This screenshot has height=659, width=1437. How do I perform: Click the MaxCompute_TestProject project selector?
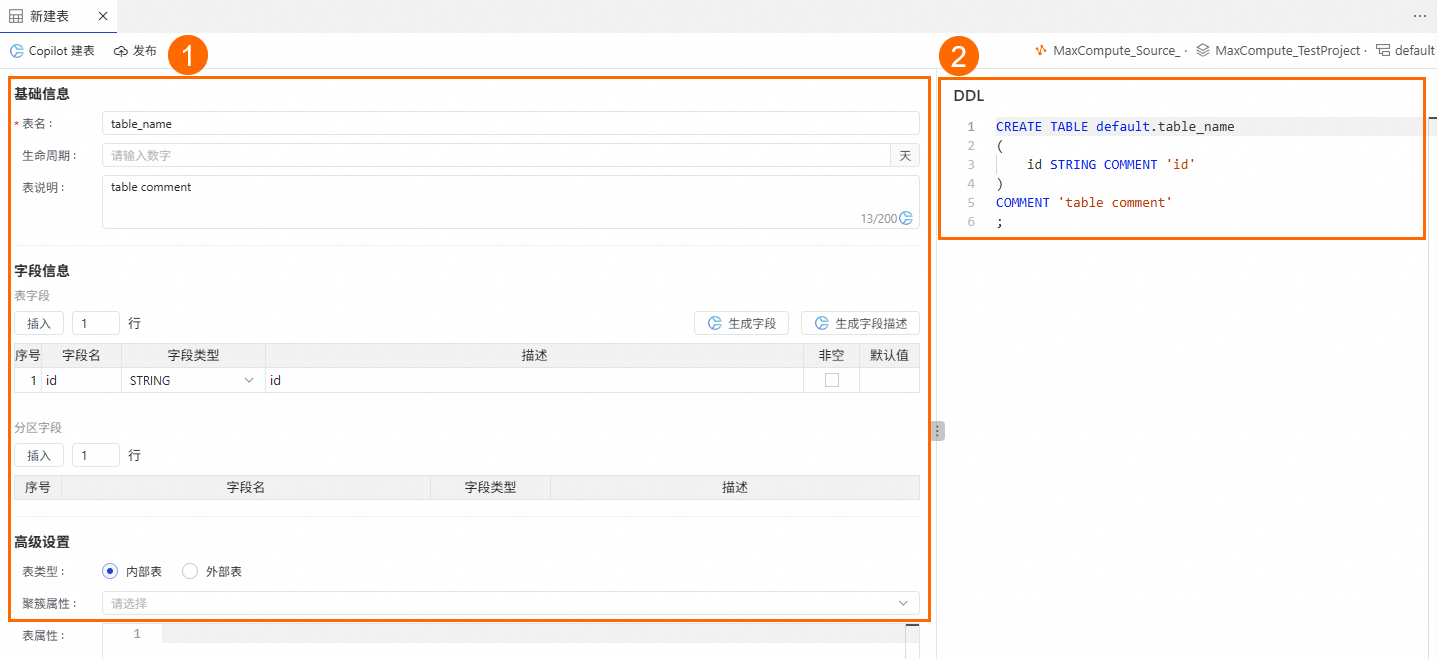pos(1281,51)
